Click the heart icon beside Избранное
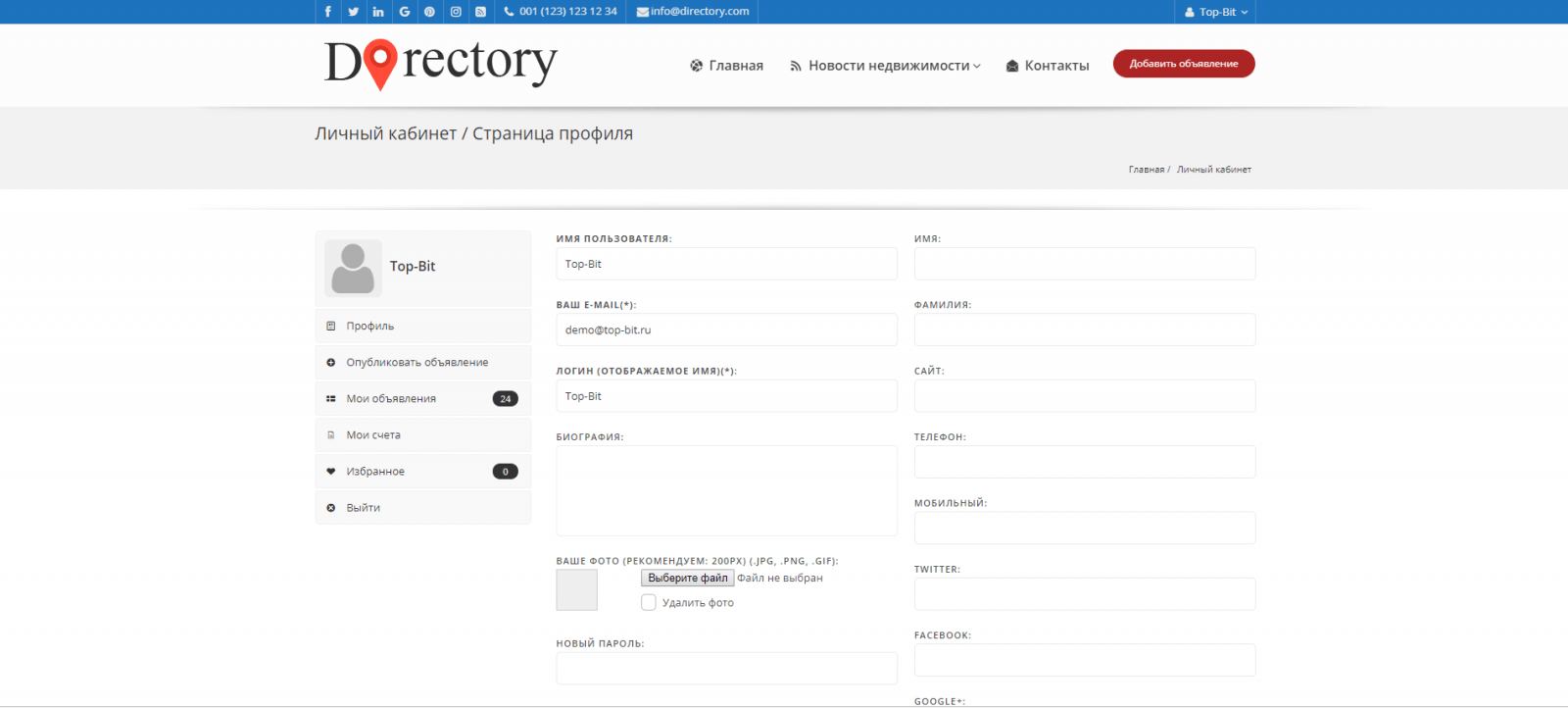Screen dimensions: 1568x708 (331, 472)
